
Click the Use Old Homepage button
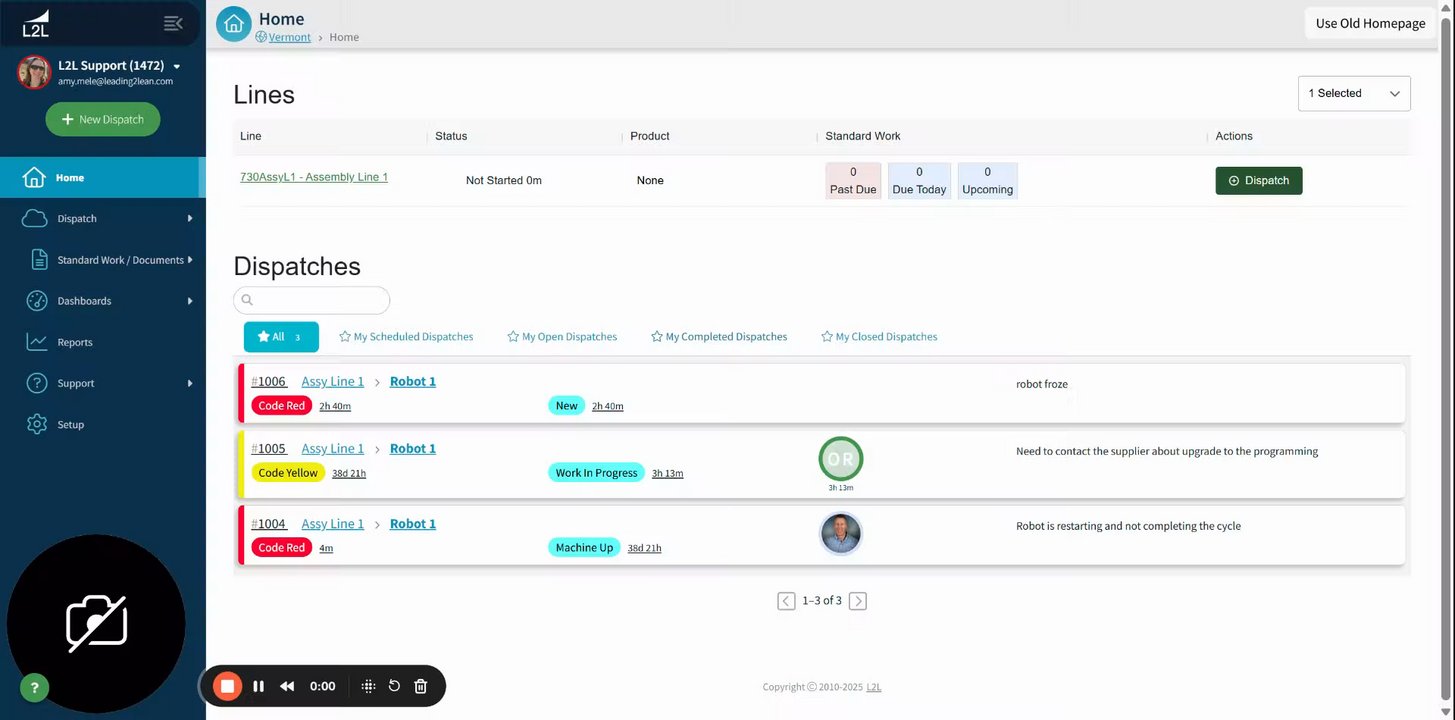coord(1370,23)
